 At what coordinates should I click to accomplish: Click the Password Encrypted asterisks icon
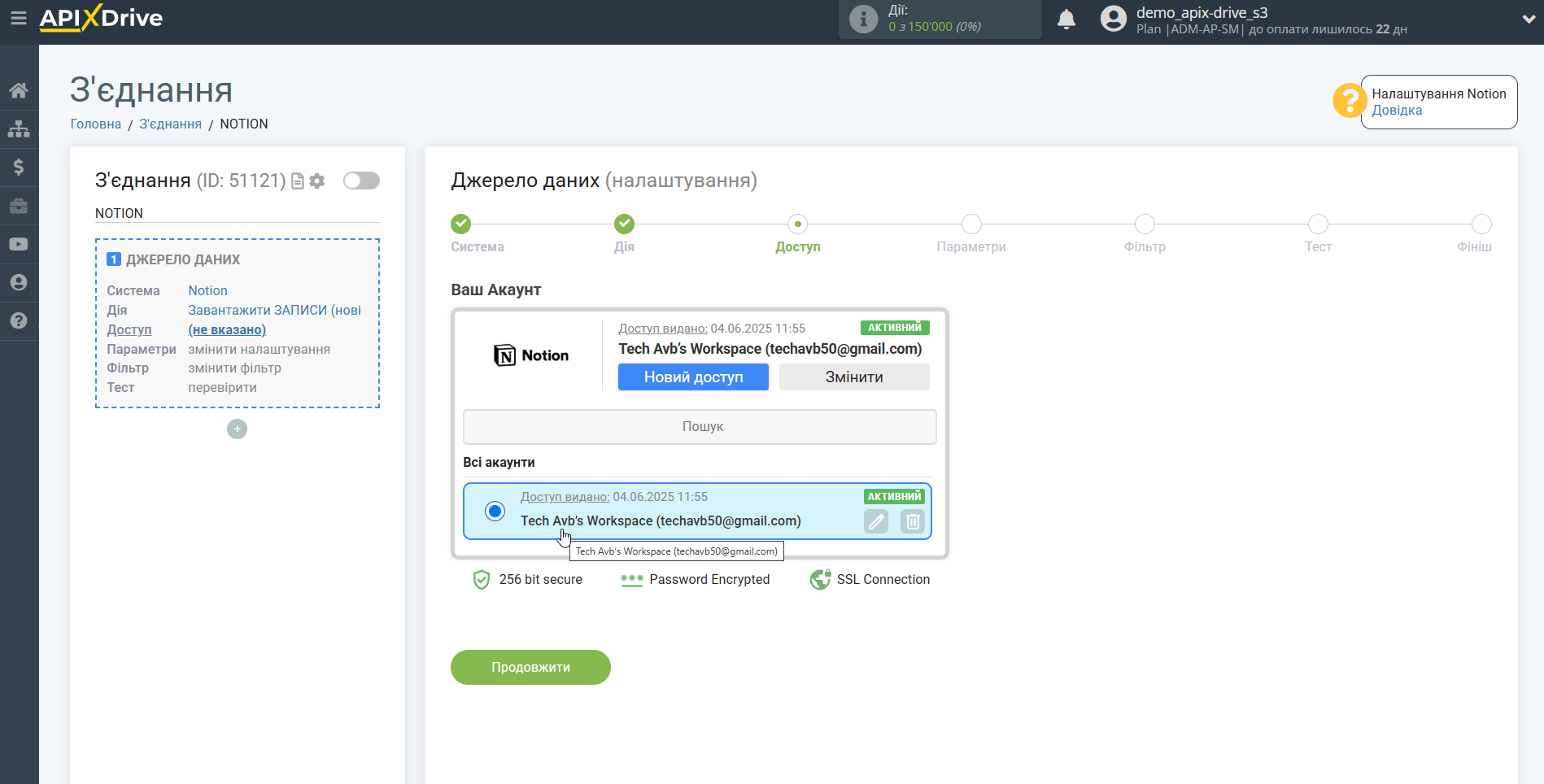pos(632,580)
